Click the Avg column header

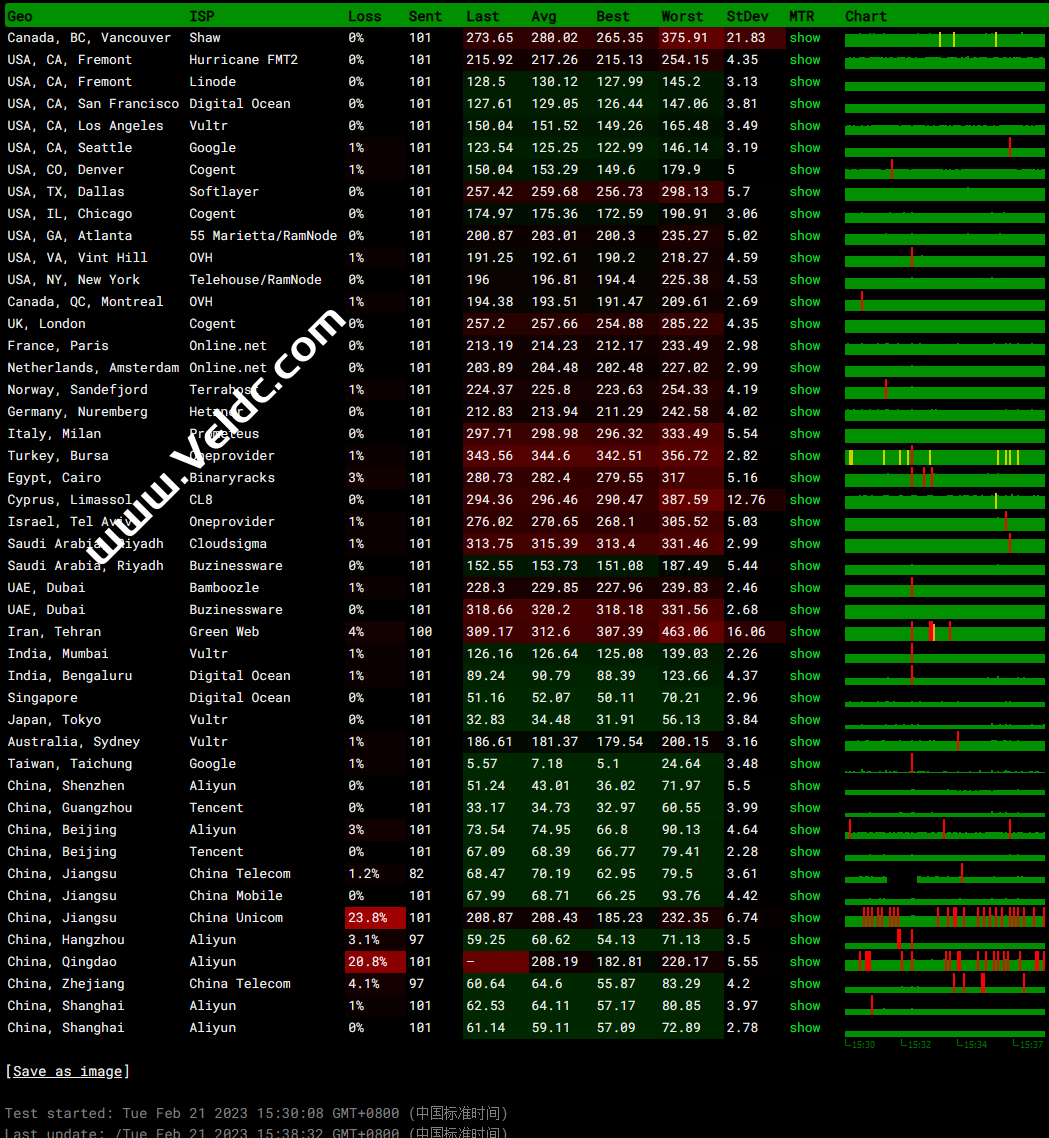[544, 16]
